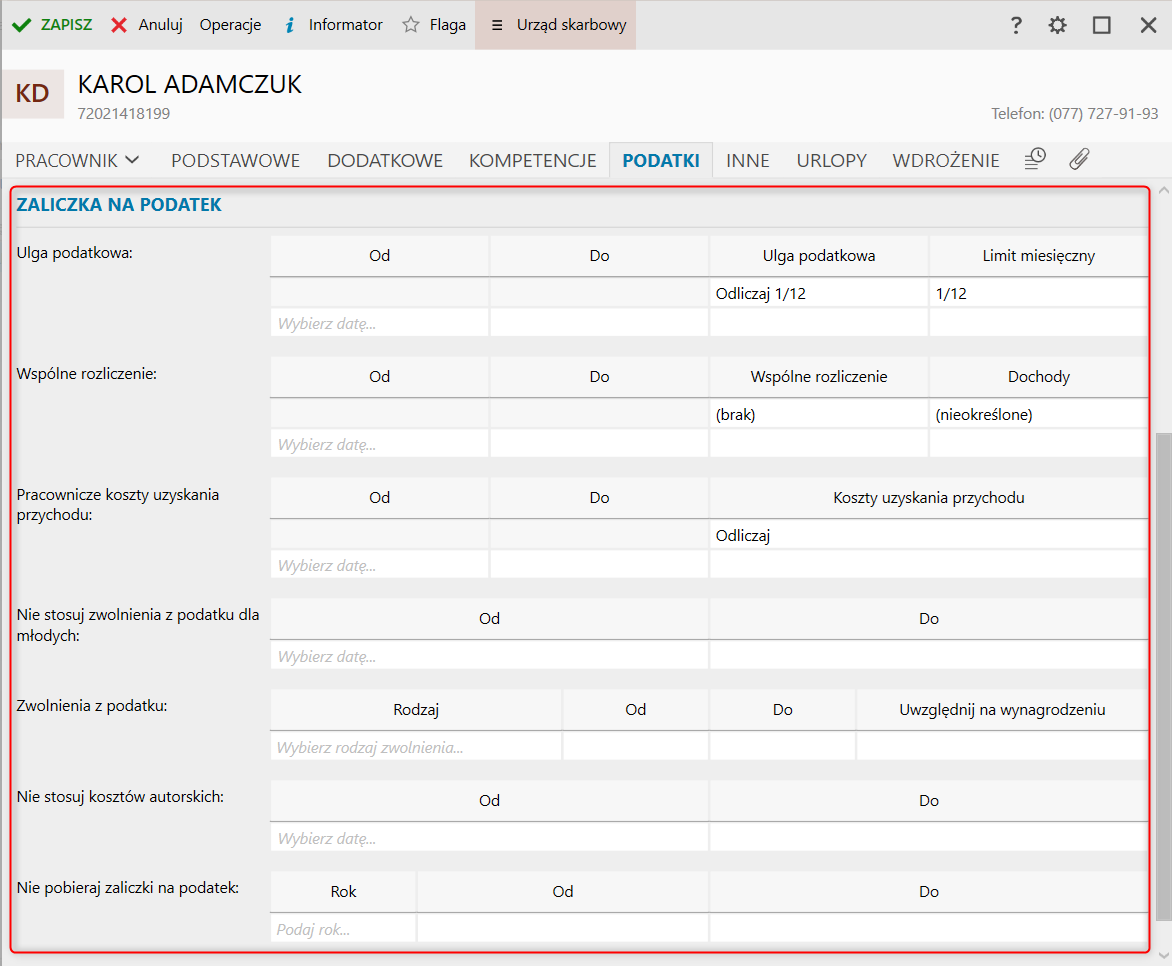Select exemption type in Zwolnienia z podatku

coord(416,746)
